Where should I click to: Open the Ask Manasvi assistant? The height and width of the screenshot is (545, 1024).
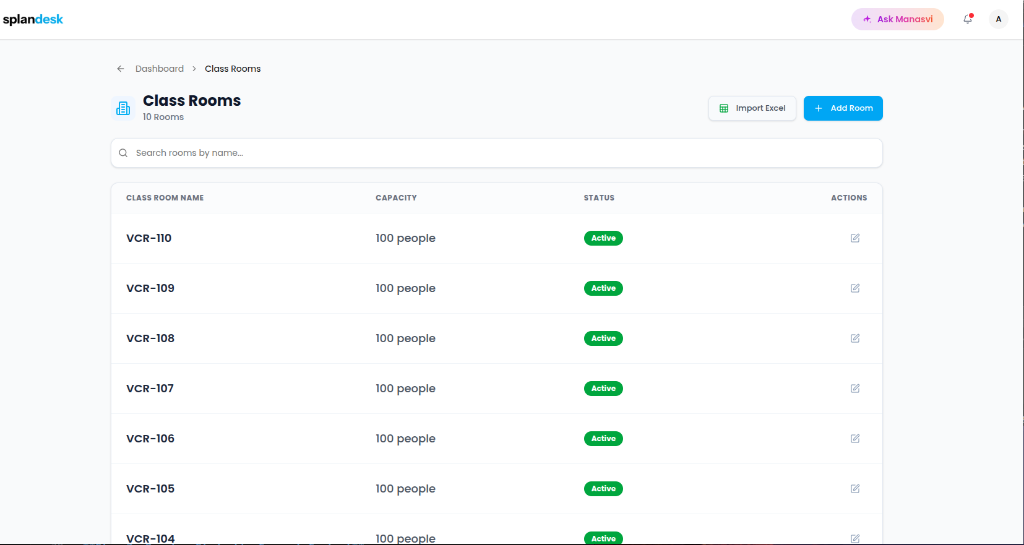coord(897,19)
